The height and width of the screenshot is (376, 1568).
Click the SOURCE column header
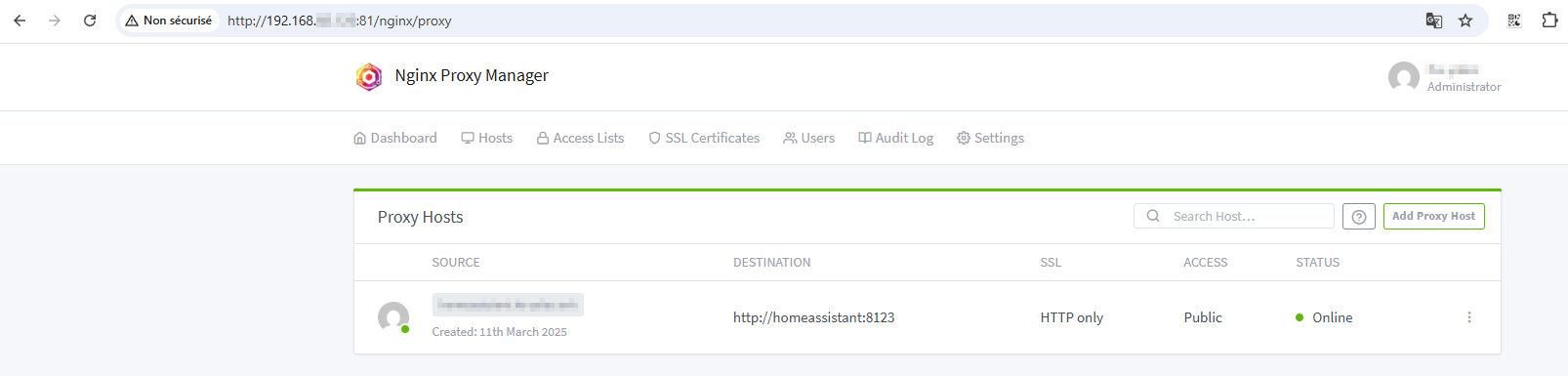coord(456,263)
